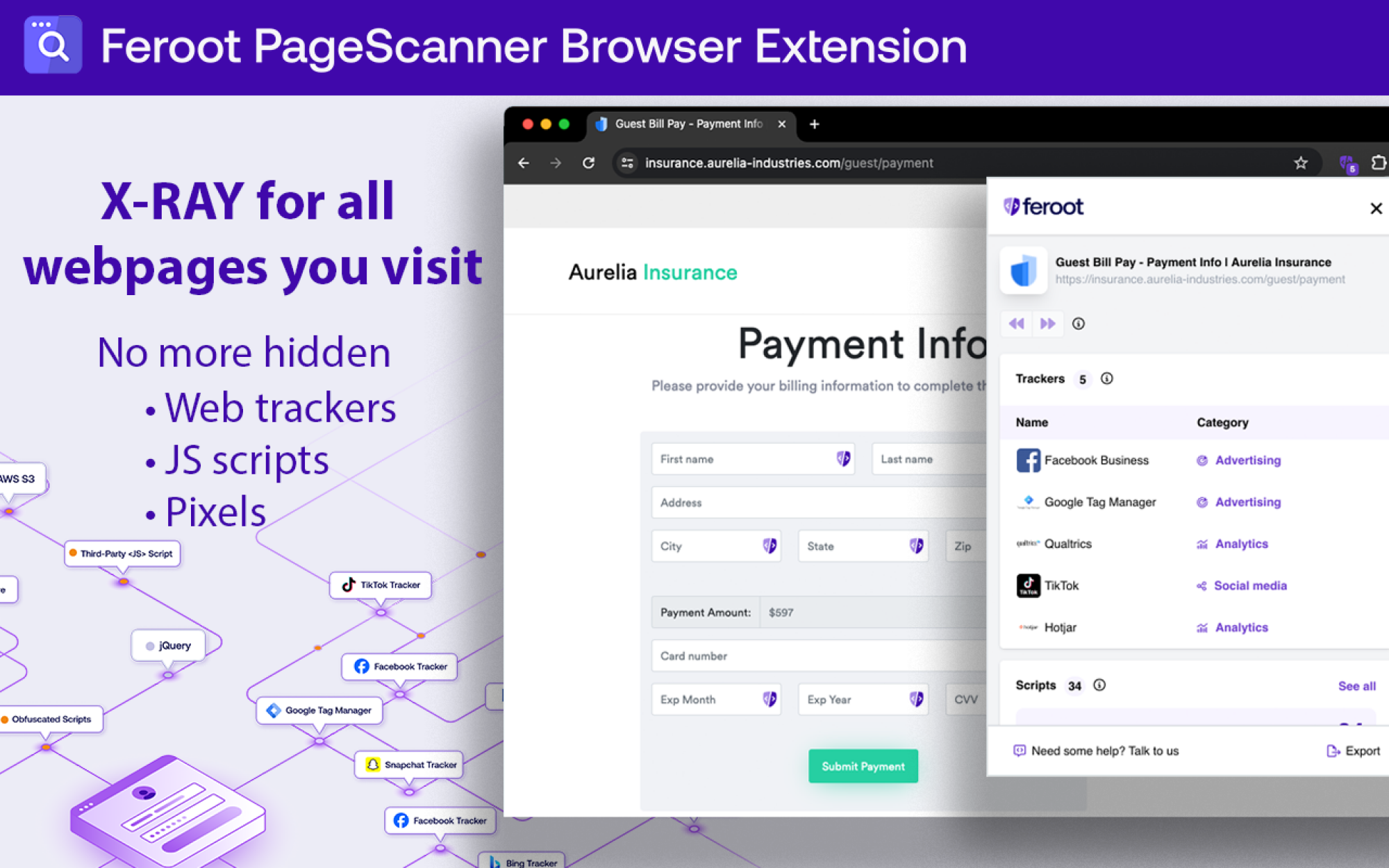Click the Advertising category label for Facebook Business
Viewport: 1389px width, 868px height.
(1248, 460)
